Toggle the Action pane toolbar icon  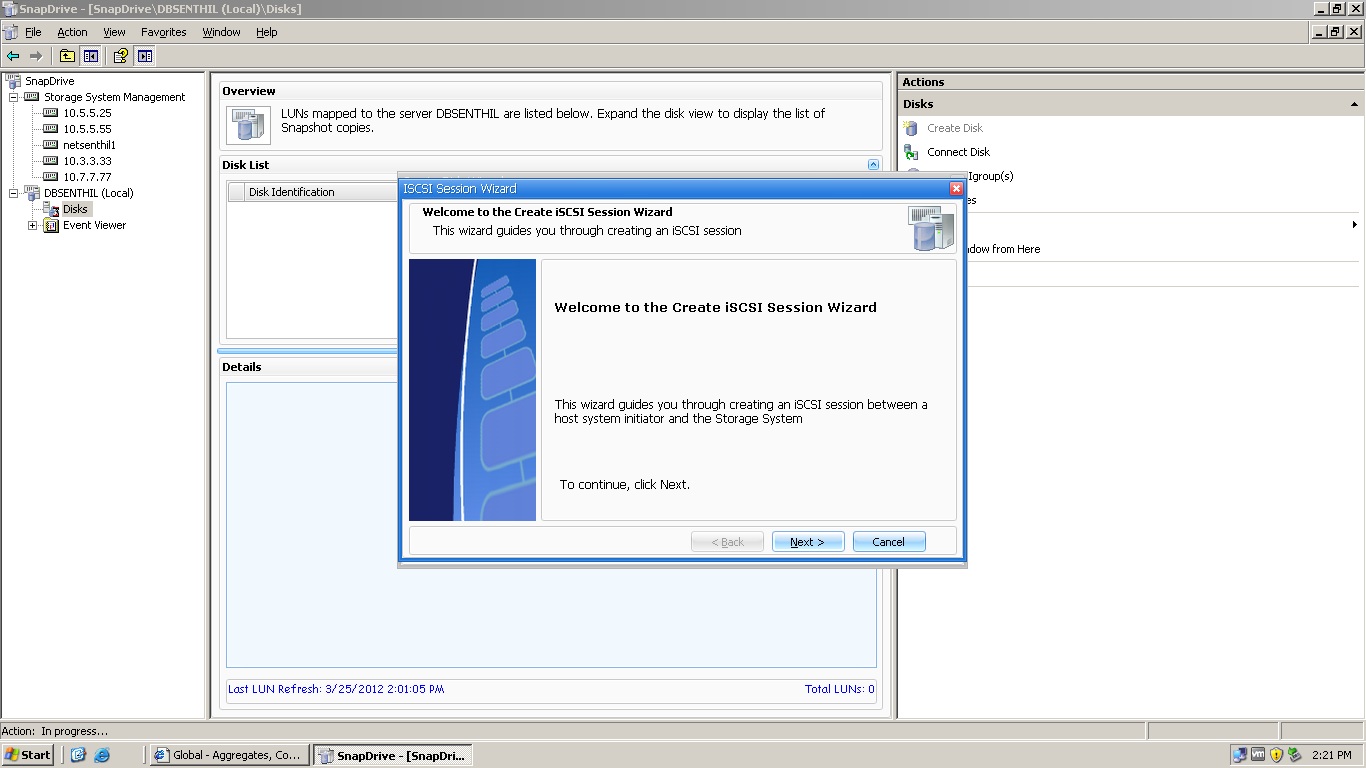145,56
